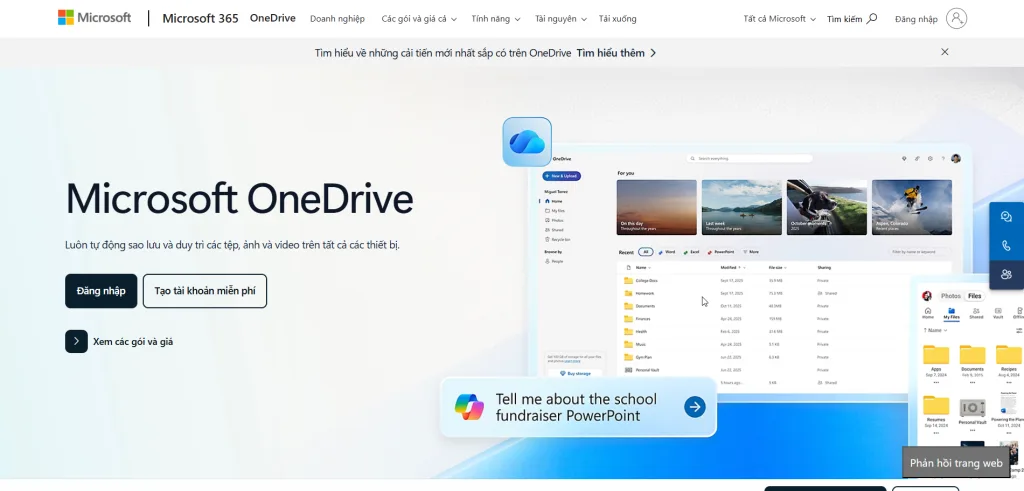Go to the OneDrive nav item

(272, 18)
